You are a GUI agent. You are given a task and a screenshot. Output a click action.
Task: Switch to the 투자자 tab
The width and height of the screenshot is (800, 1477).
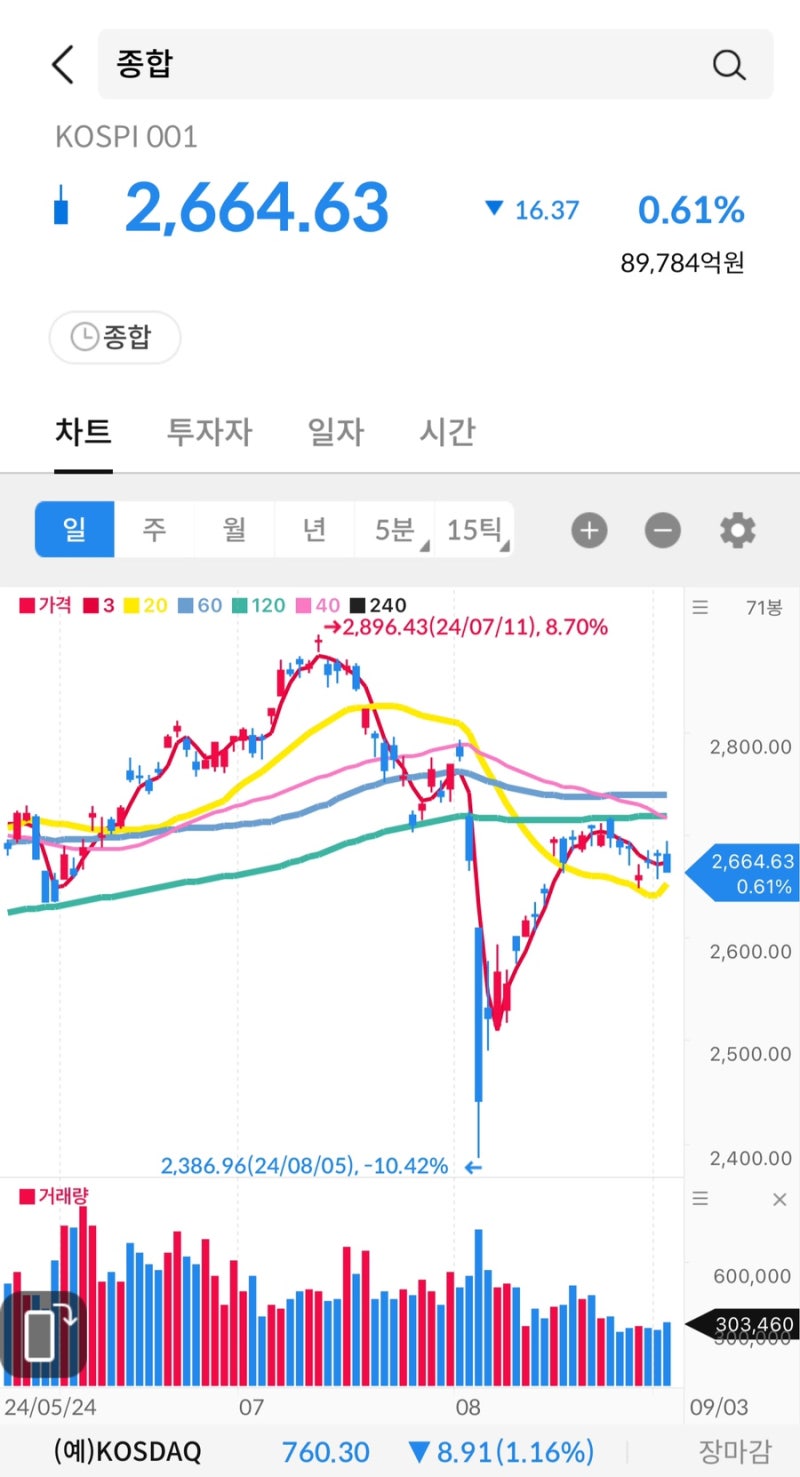(208, 432)
